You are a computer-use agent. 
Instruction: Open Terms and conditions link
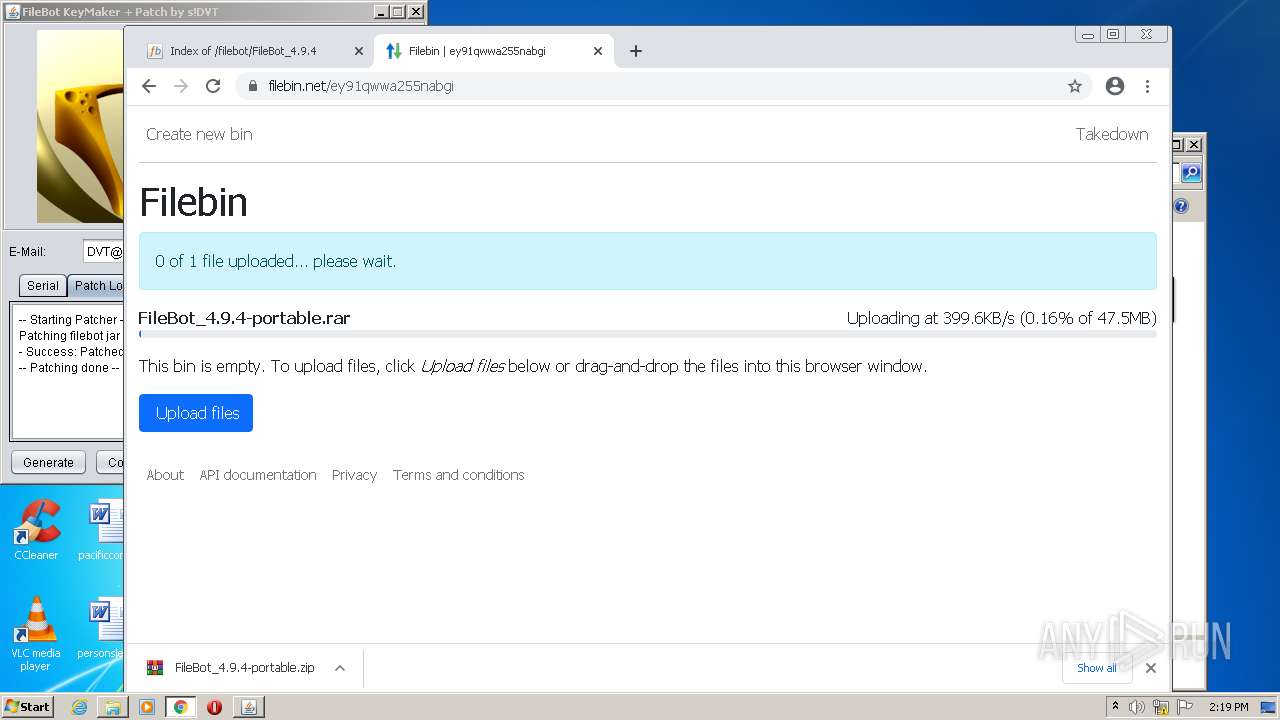(x=458, y=475)
